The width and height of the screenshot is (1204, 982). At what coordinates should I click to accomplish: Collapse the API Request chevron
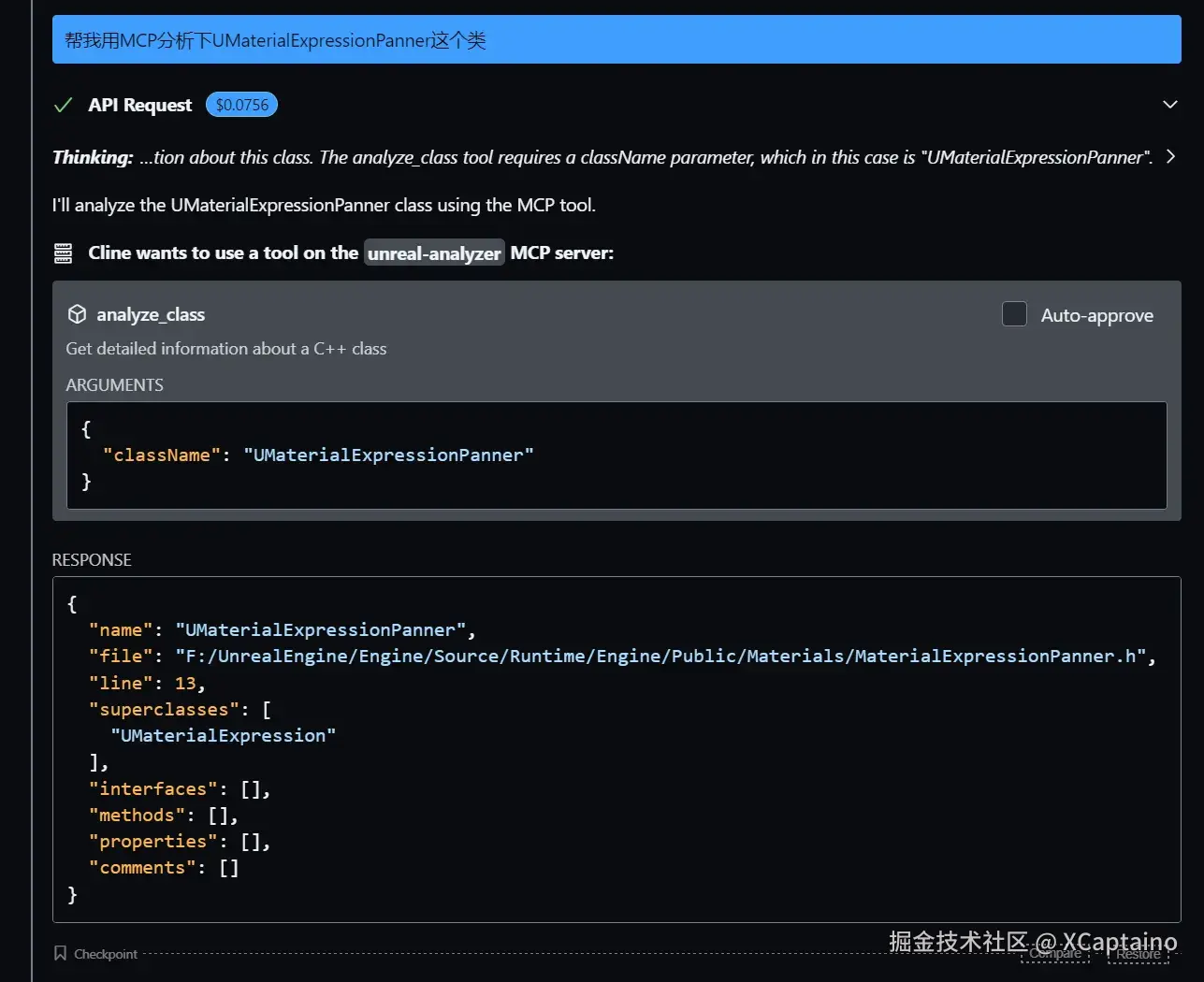pos(1169,105)
